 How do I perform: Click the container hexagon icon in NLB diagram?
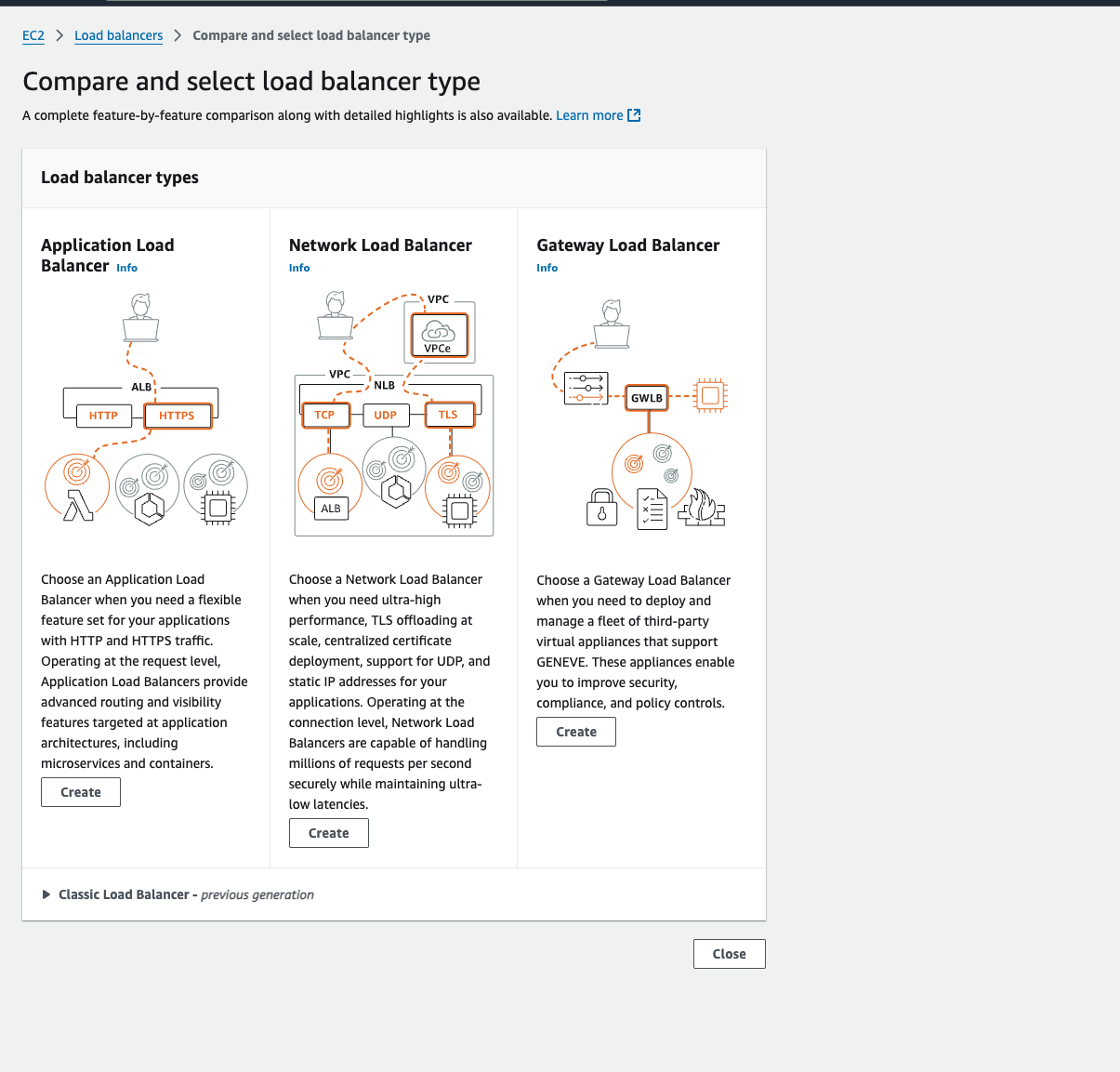(397, 492)
